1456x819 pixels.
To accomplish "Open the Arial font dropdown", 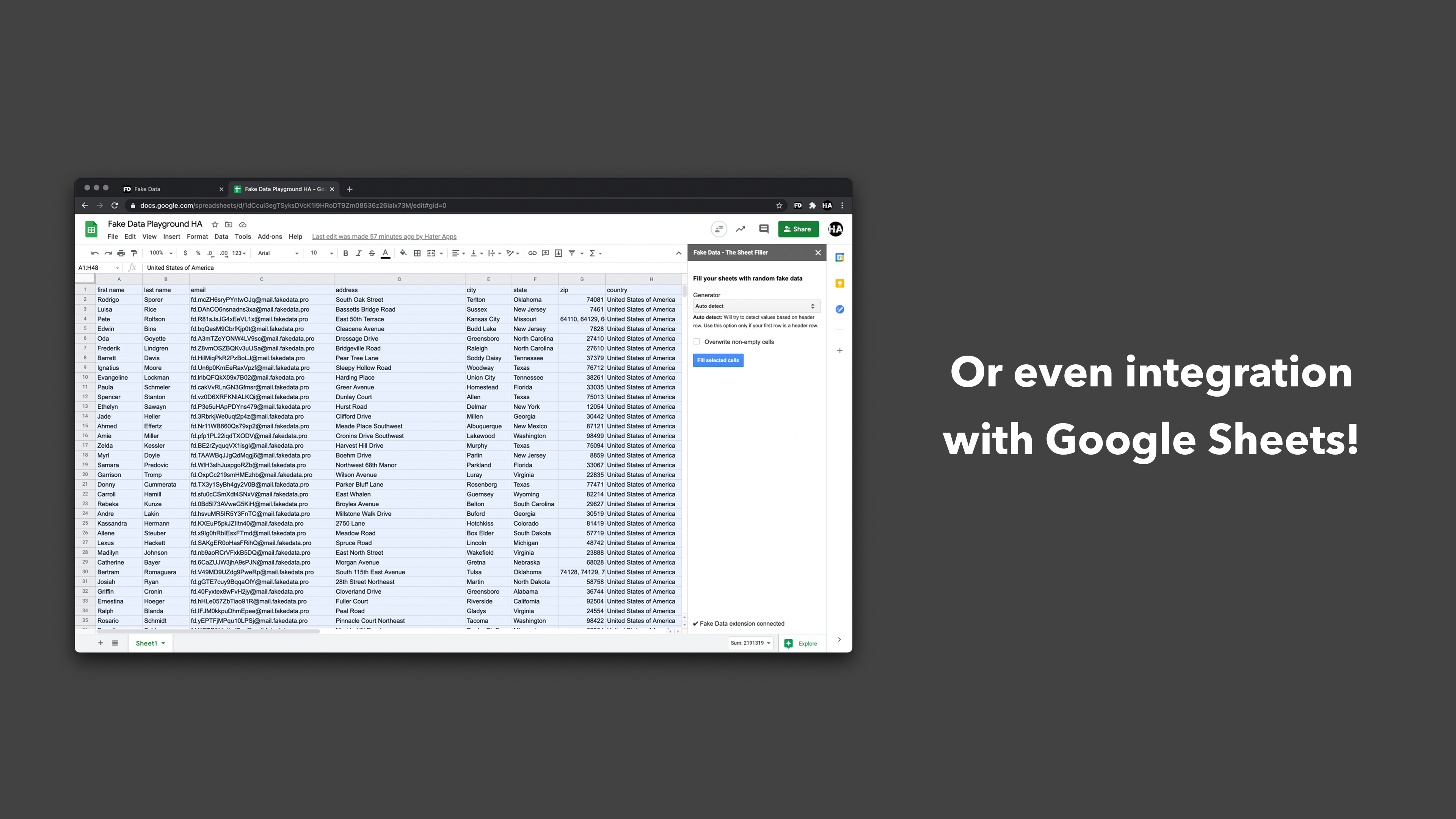I will pos(278,253).
